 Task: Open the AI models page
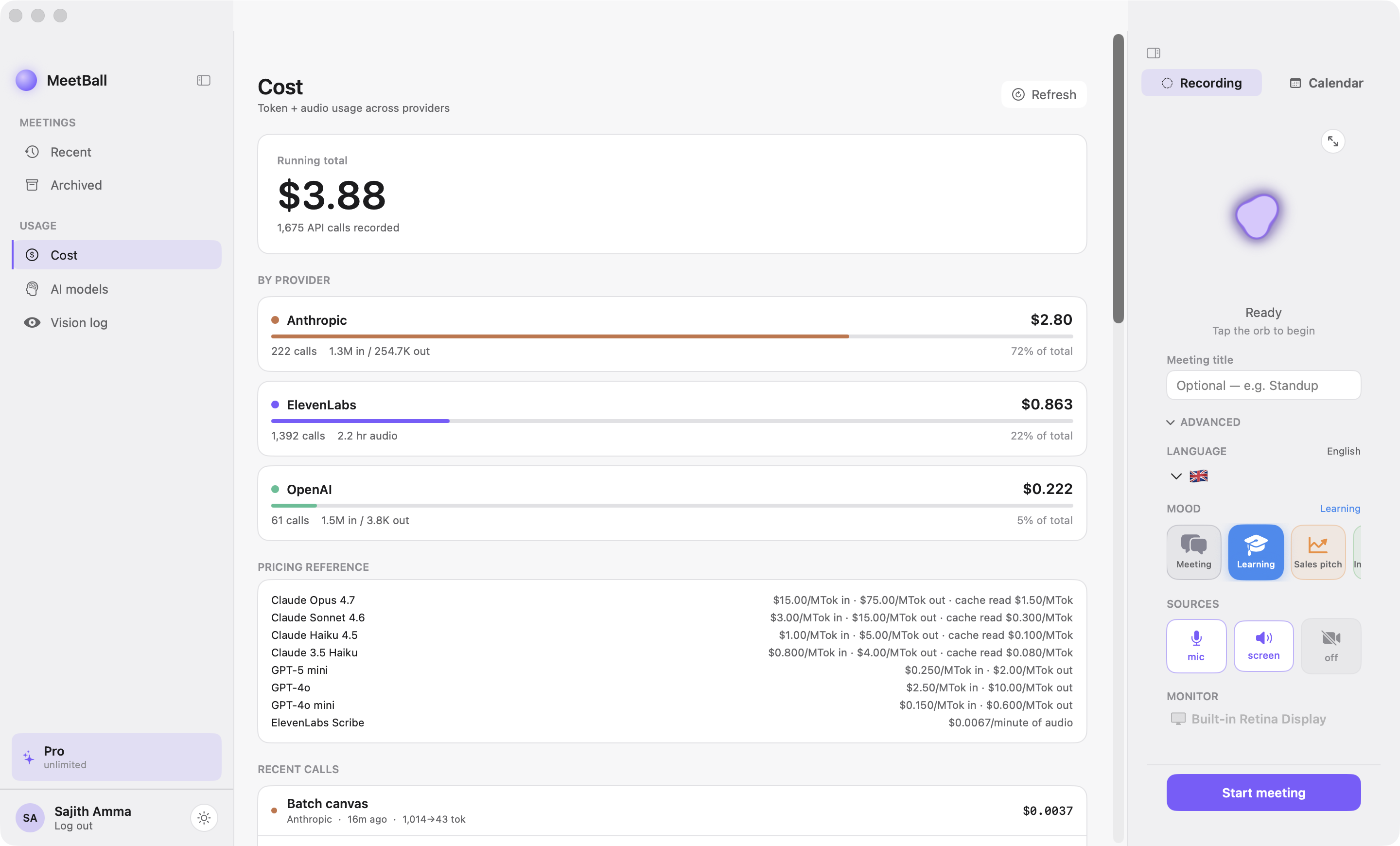coord(117,289)
